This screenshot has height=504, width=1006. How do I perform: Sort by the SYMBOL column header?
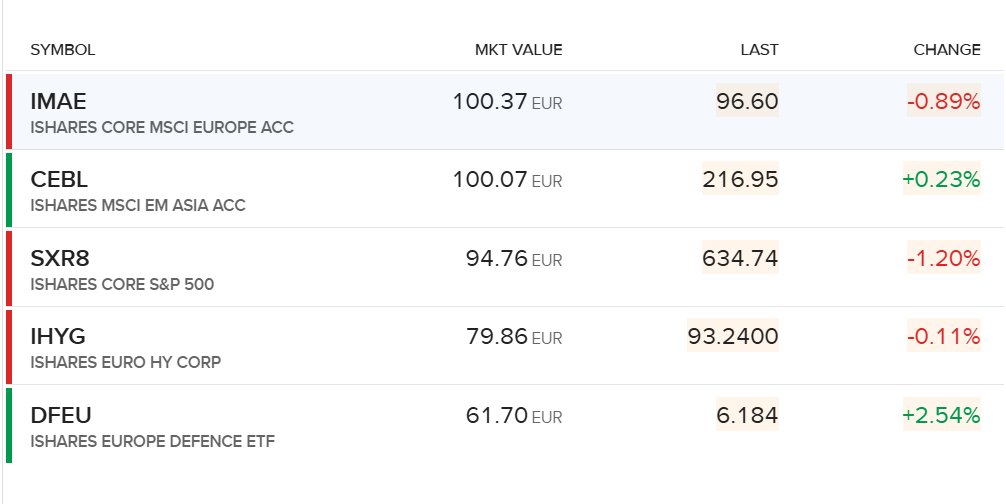63,50
